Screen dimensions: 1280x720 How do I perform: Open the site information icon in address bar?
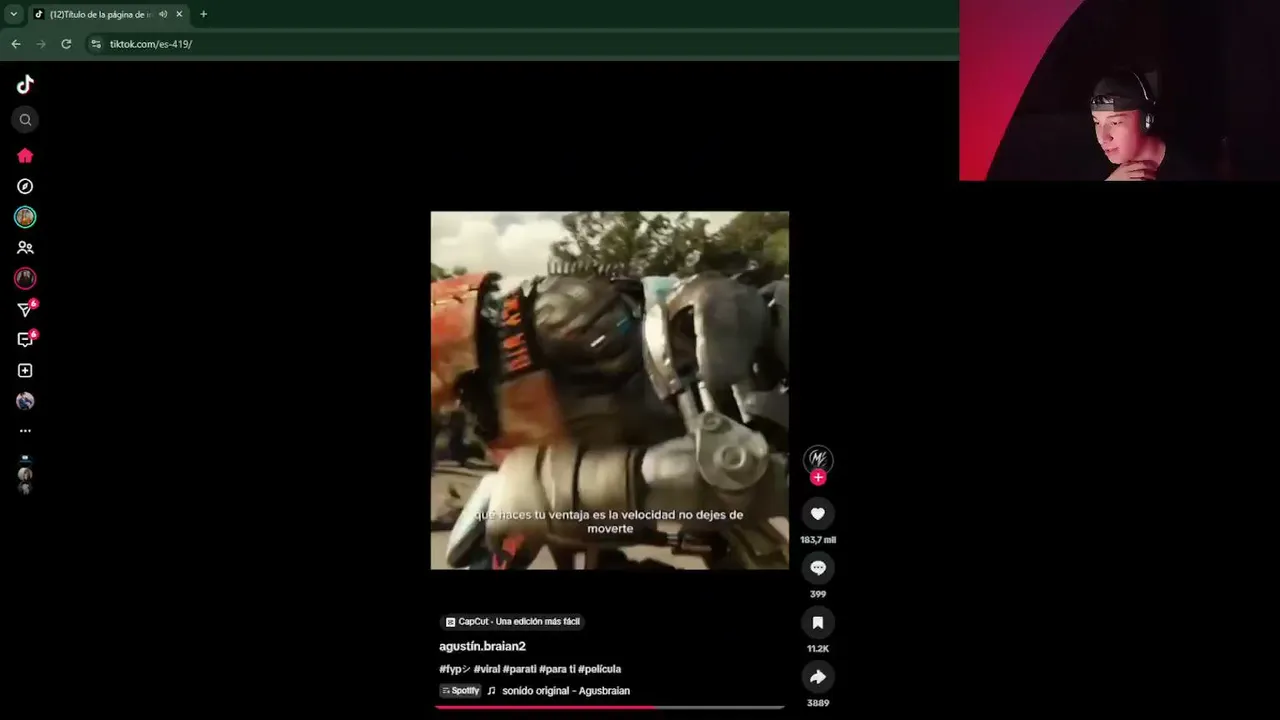(96, 44)
